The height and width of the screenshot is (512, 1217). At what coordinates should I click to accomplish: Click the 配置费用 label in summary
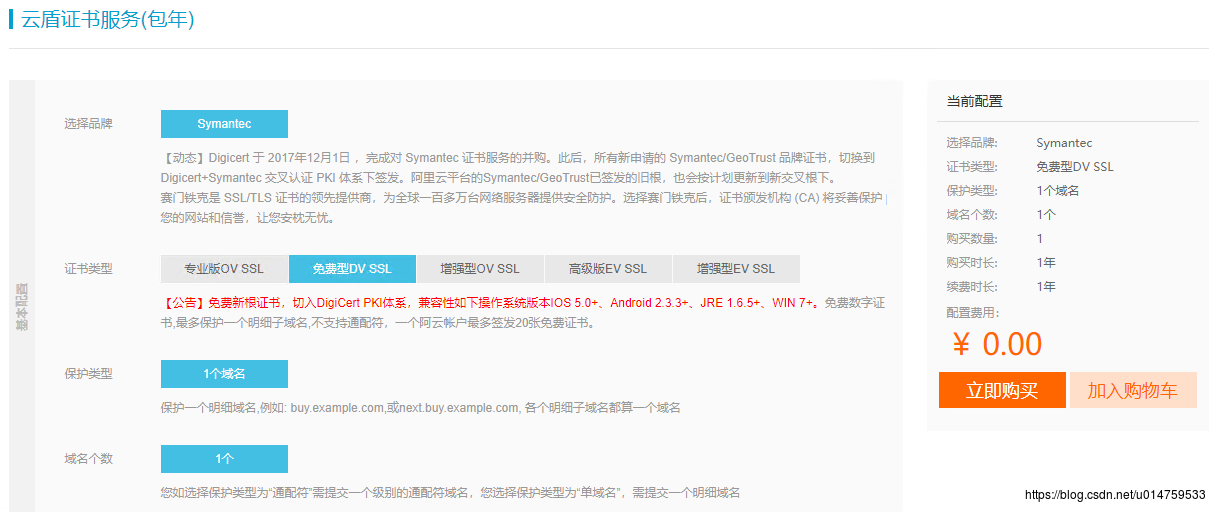tap(973, 313)
